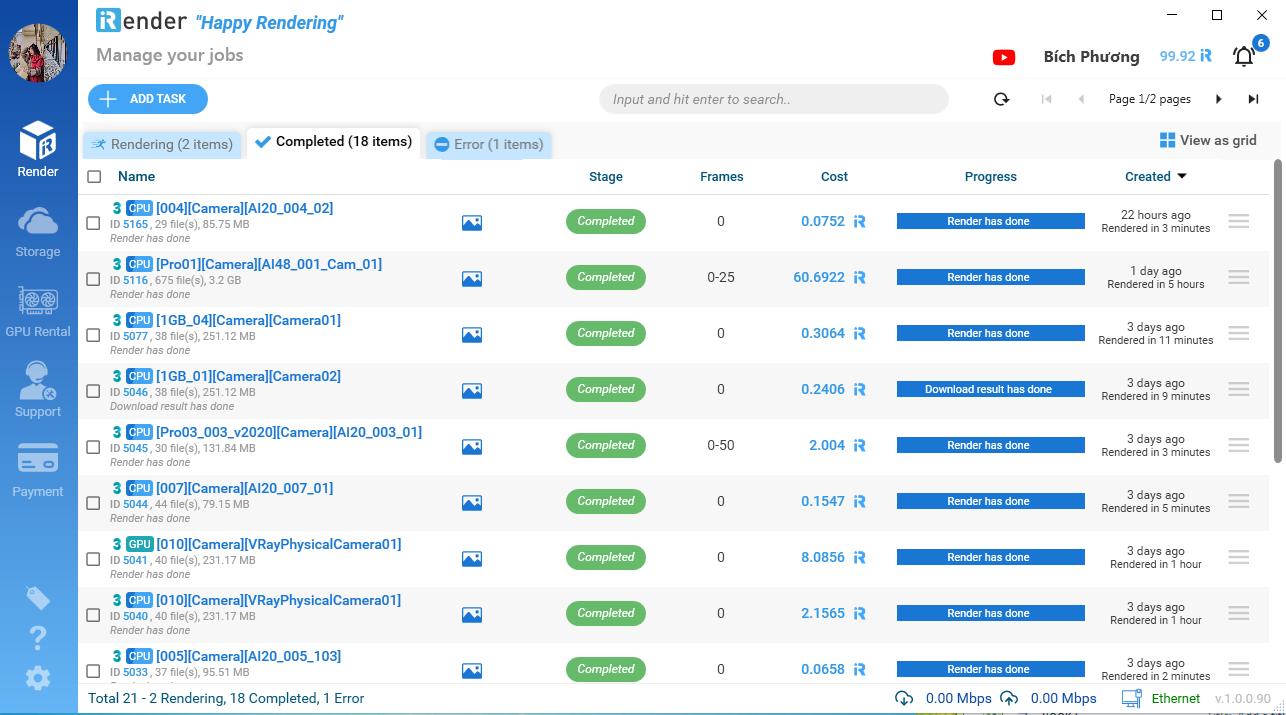Click the YouTube icon in header
1286x715 pixels.
(1004, 57)
